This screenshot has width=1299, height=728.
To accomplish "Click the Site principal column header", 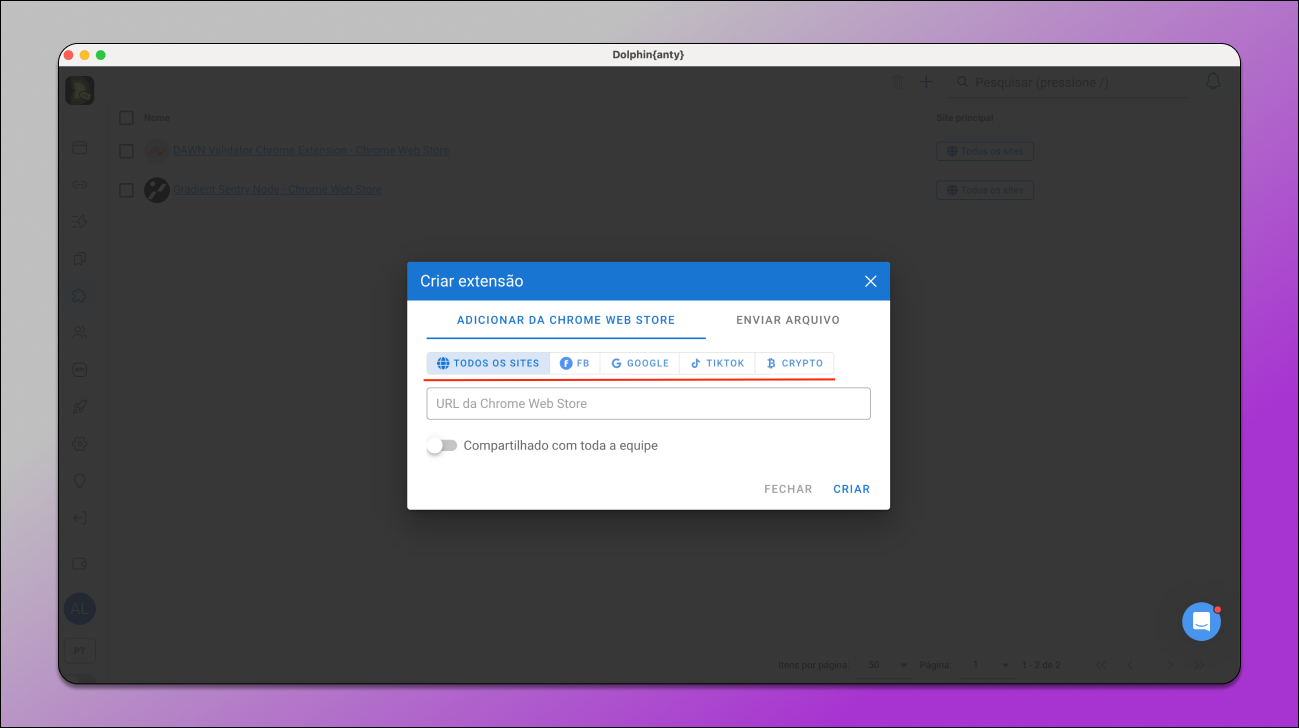I will (x=965, y=118).
